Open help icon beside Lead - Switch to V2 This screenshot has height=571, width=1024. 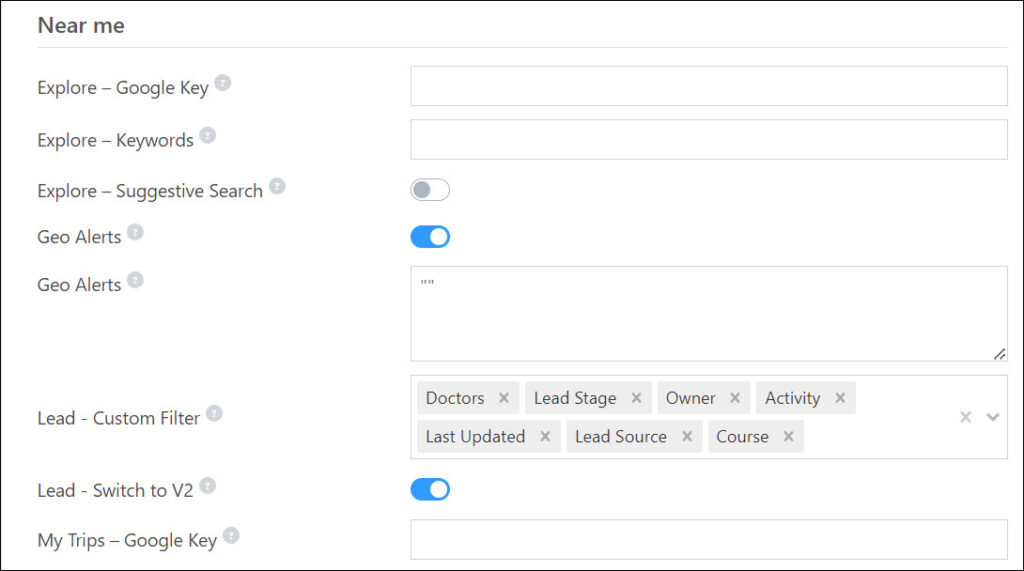tap(208, 486)
